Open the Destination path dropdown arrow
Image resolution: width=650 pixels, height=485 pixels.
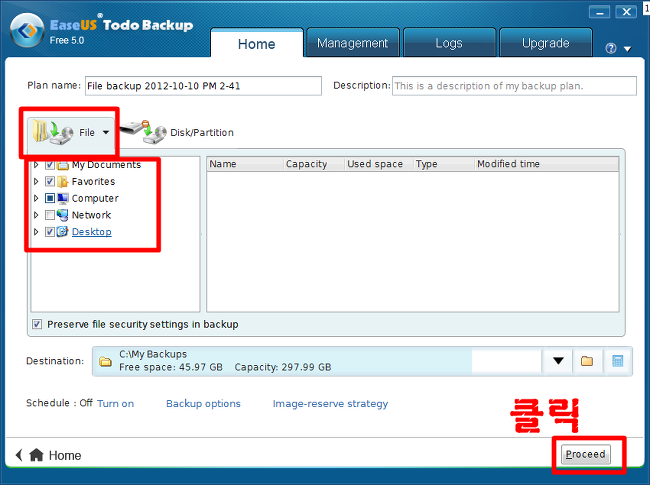[x=558, y=361]
